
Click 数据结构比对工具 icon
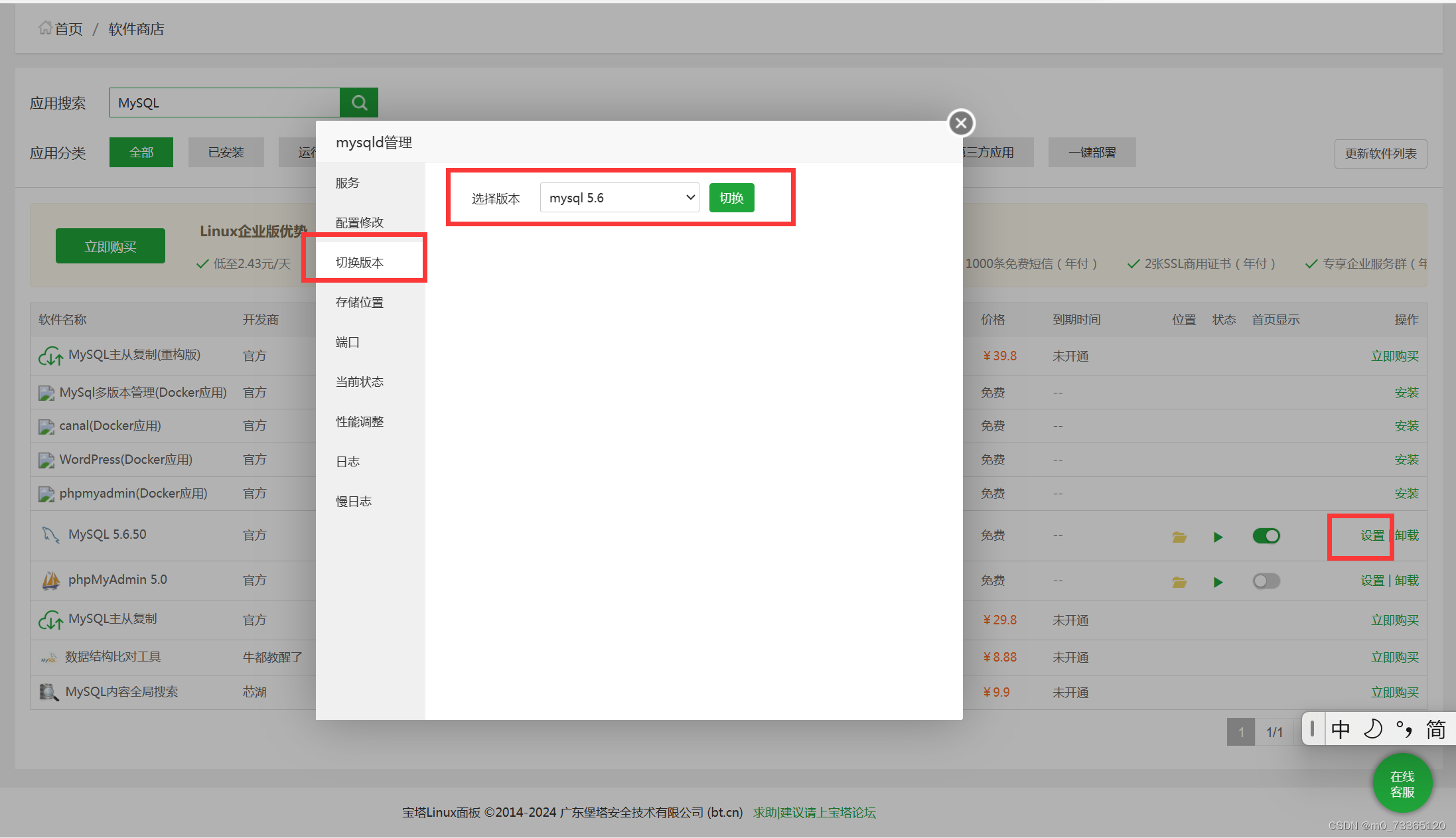[x=48, y=658]
